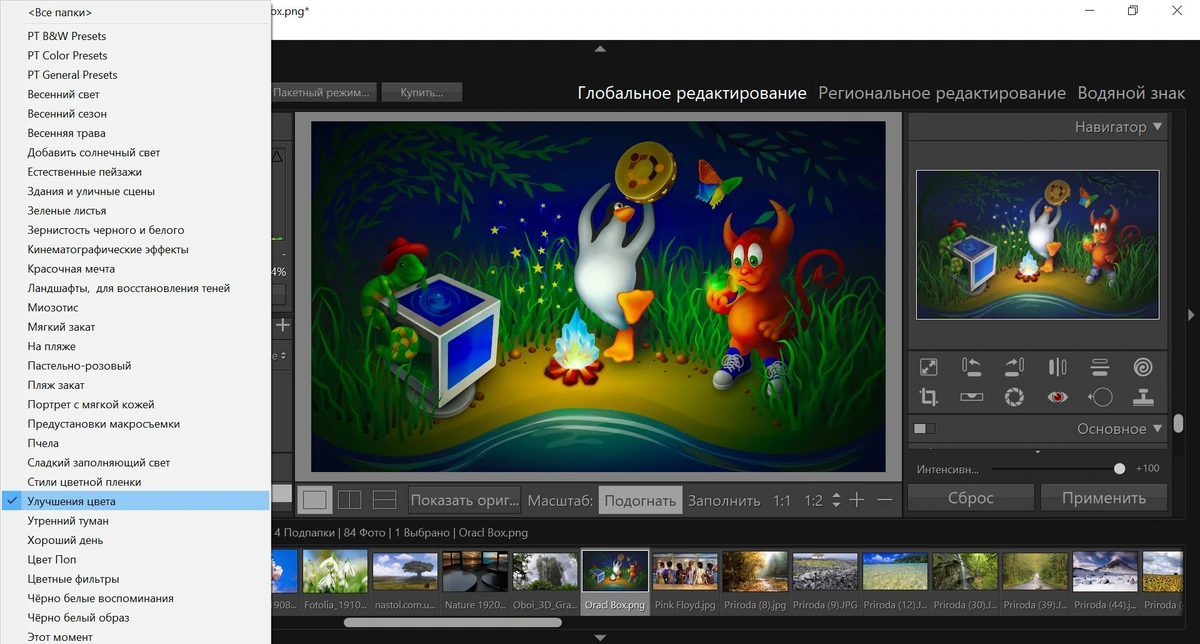This screenshot has width=1200, height=644.
Task: Set zoom scale to 1:1
Action: pyautogui.click(x=782, y=500)
